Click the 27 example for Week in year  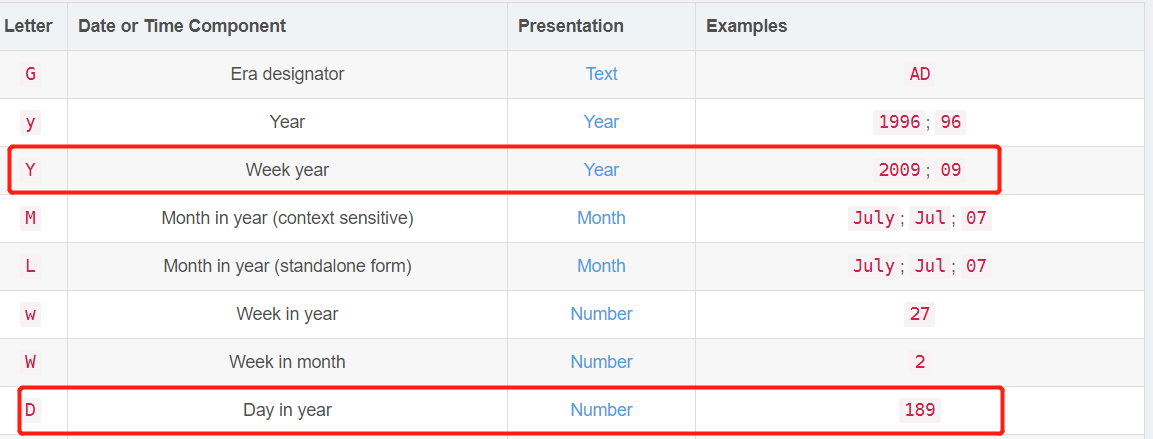pyautogui.click(x=919, y=314)
